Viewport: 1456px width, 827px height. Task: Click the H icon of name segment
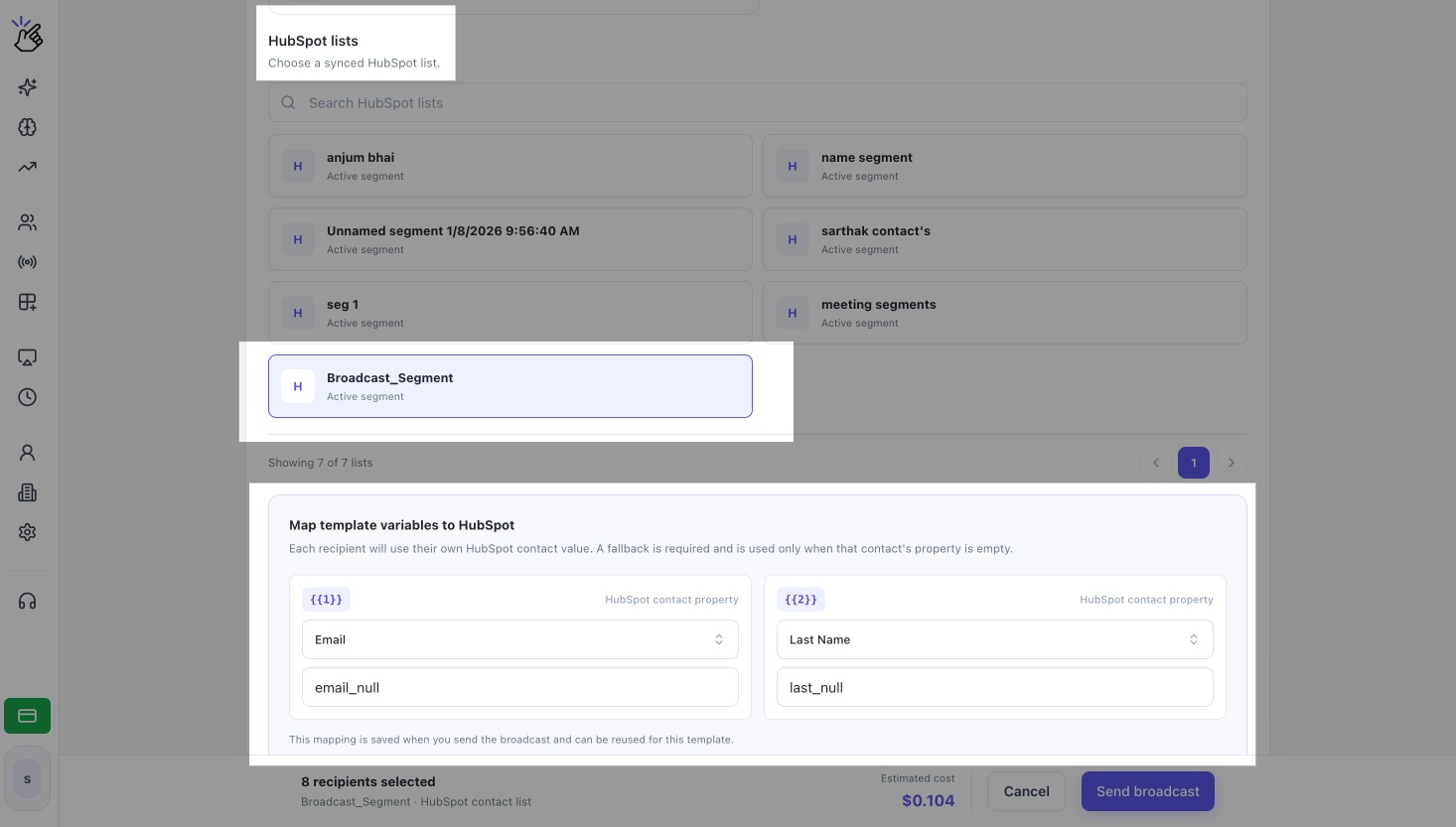pos(793,166)
